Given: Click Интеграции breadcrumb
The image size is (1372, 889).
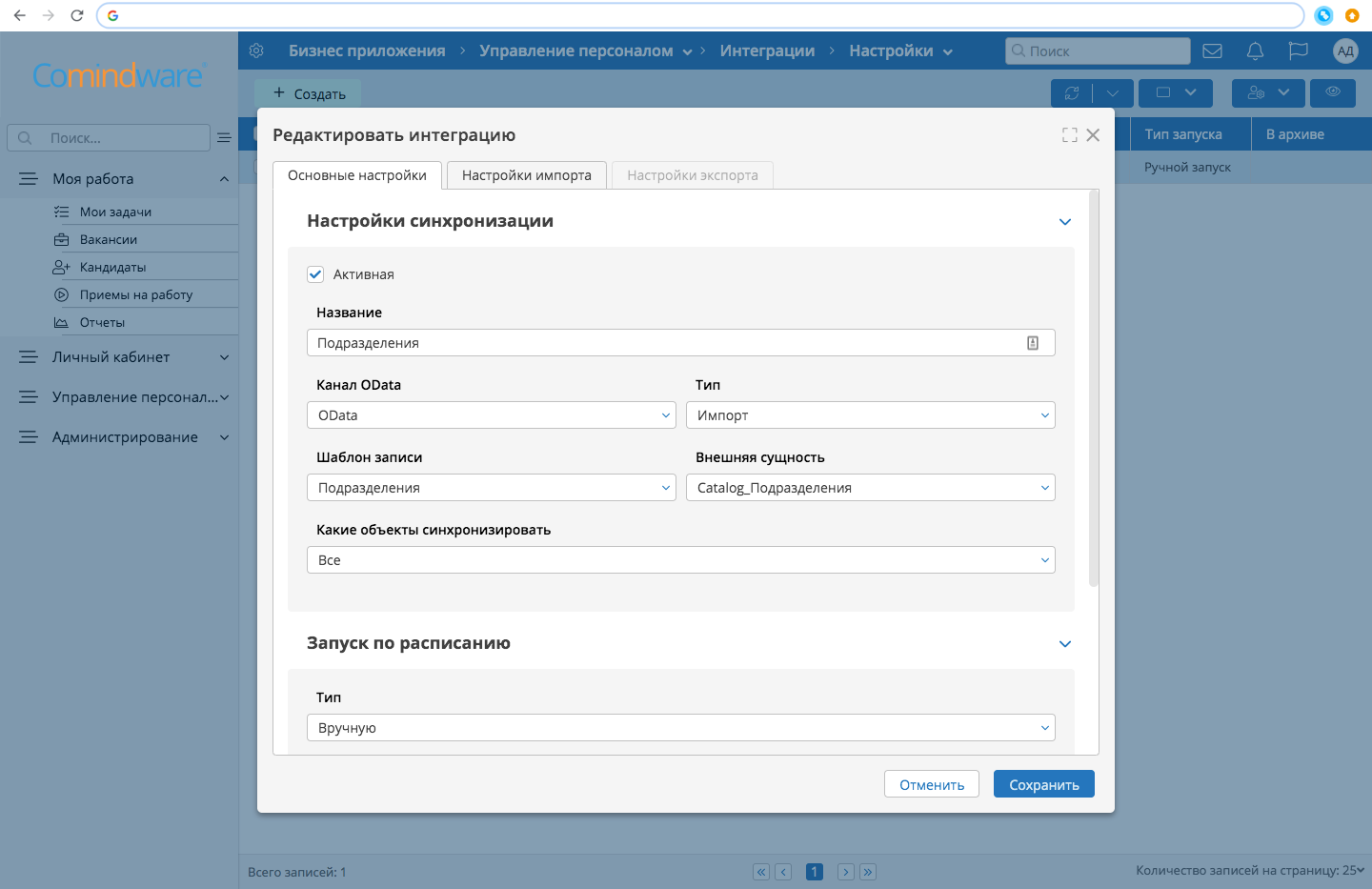Looking at the screenshot, I should click(767, 51).
